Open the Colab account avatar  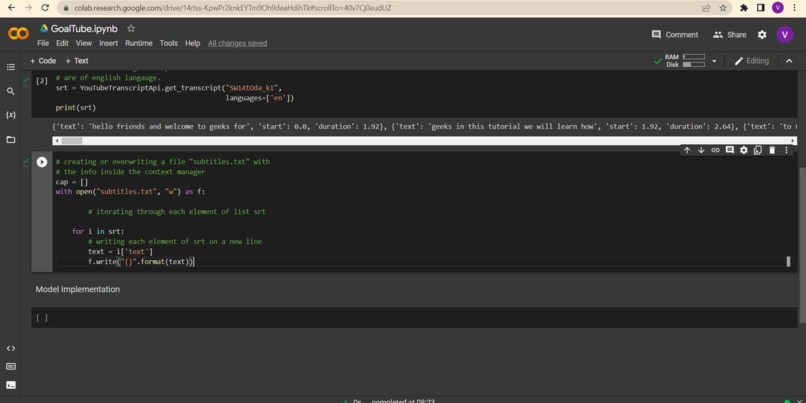point(784,34)
